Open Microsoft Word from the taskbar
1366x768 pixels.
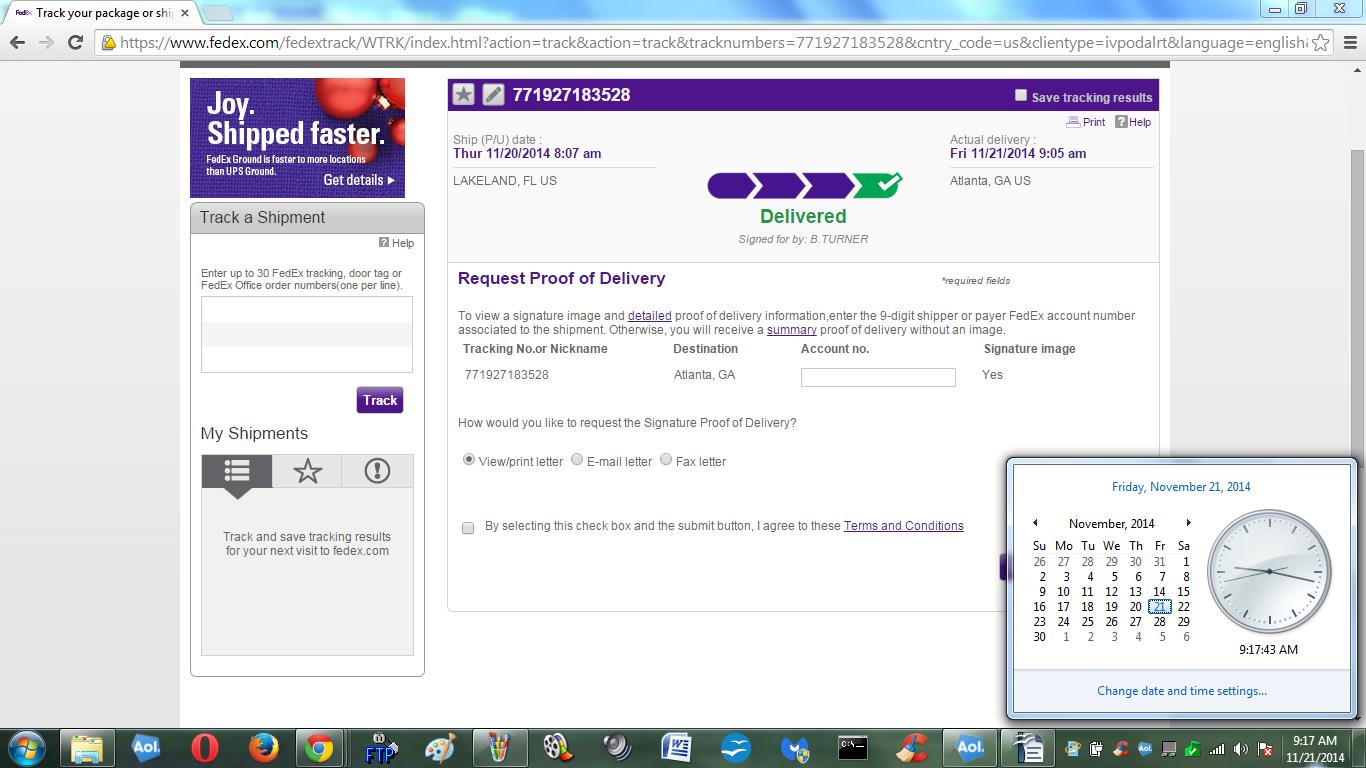click(x=677, y=748)
